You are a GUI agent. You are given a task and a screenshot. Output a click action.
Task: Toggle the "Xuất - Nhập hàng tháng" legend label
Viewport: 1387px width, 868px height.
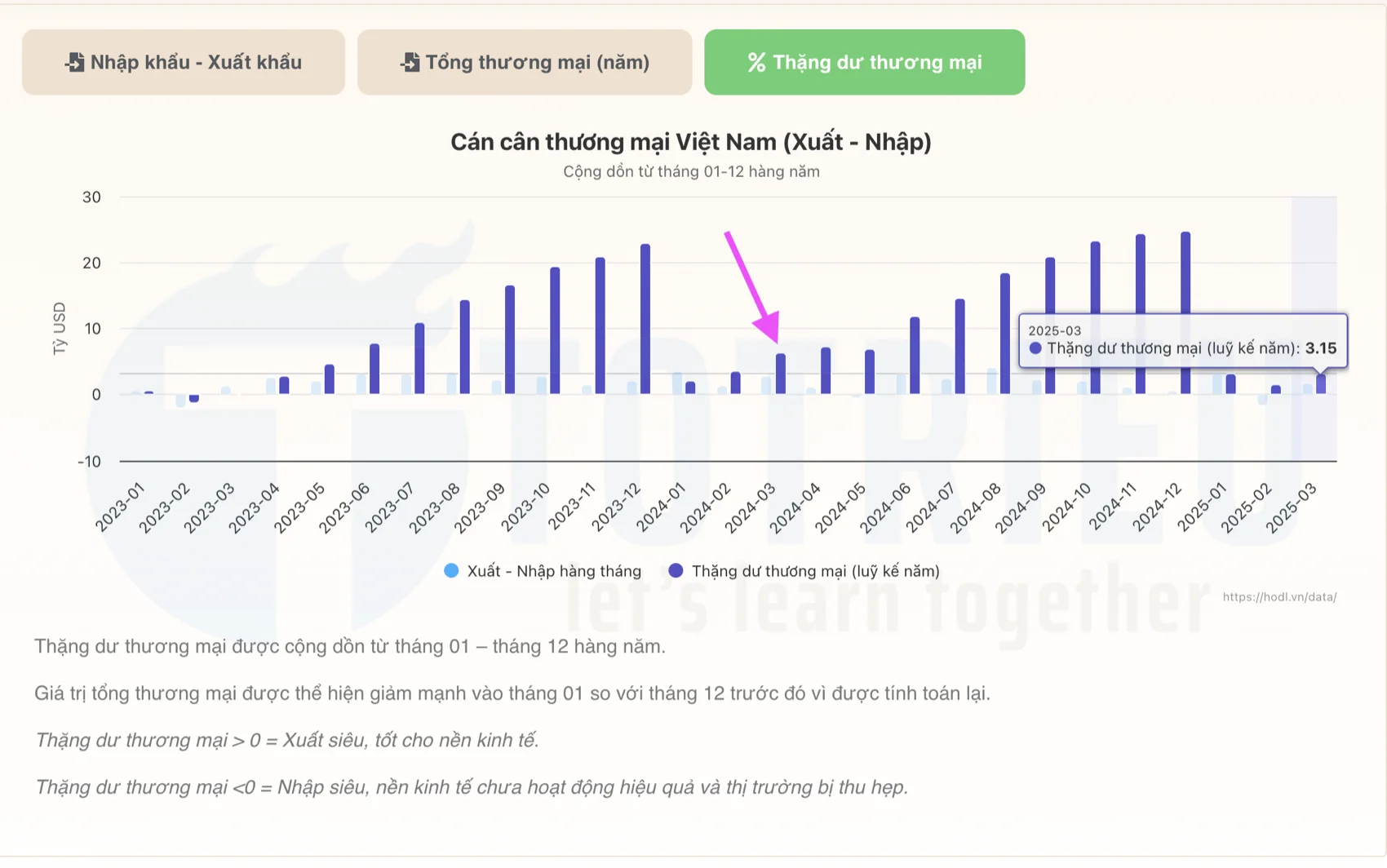554,571
